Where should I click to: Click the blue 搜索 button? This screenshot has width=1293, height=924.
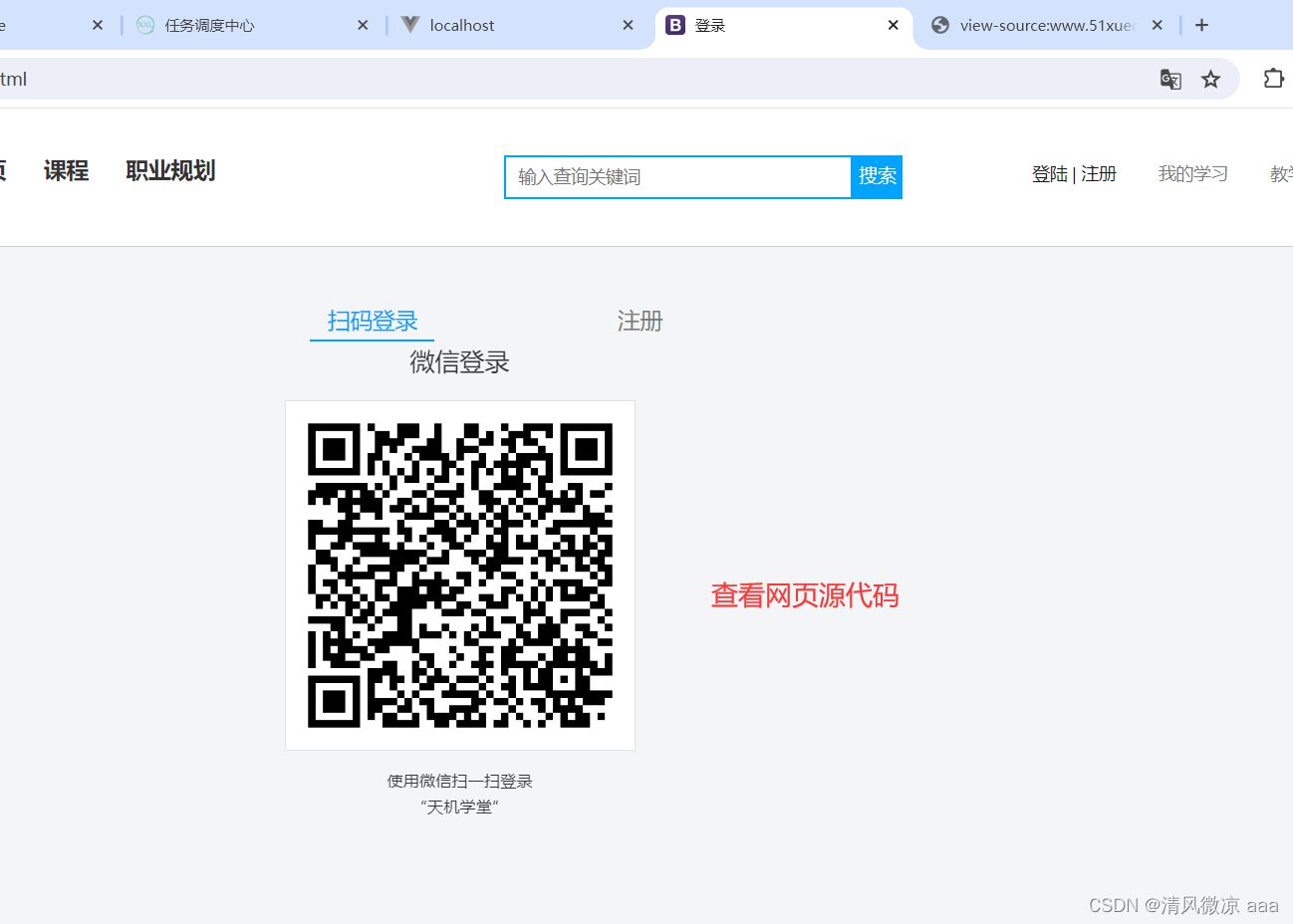pos(877,177)
